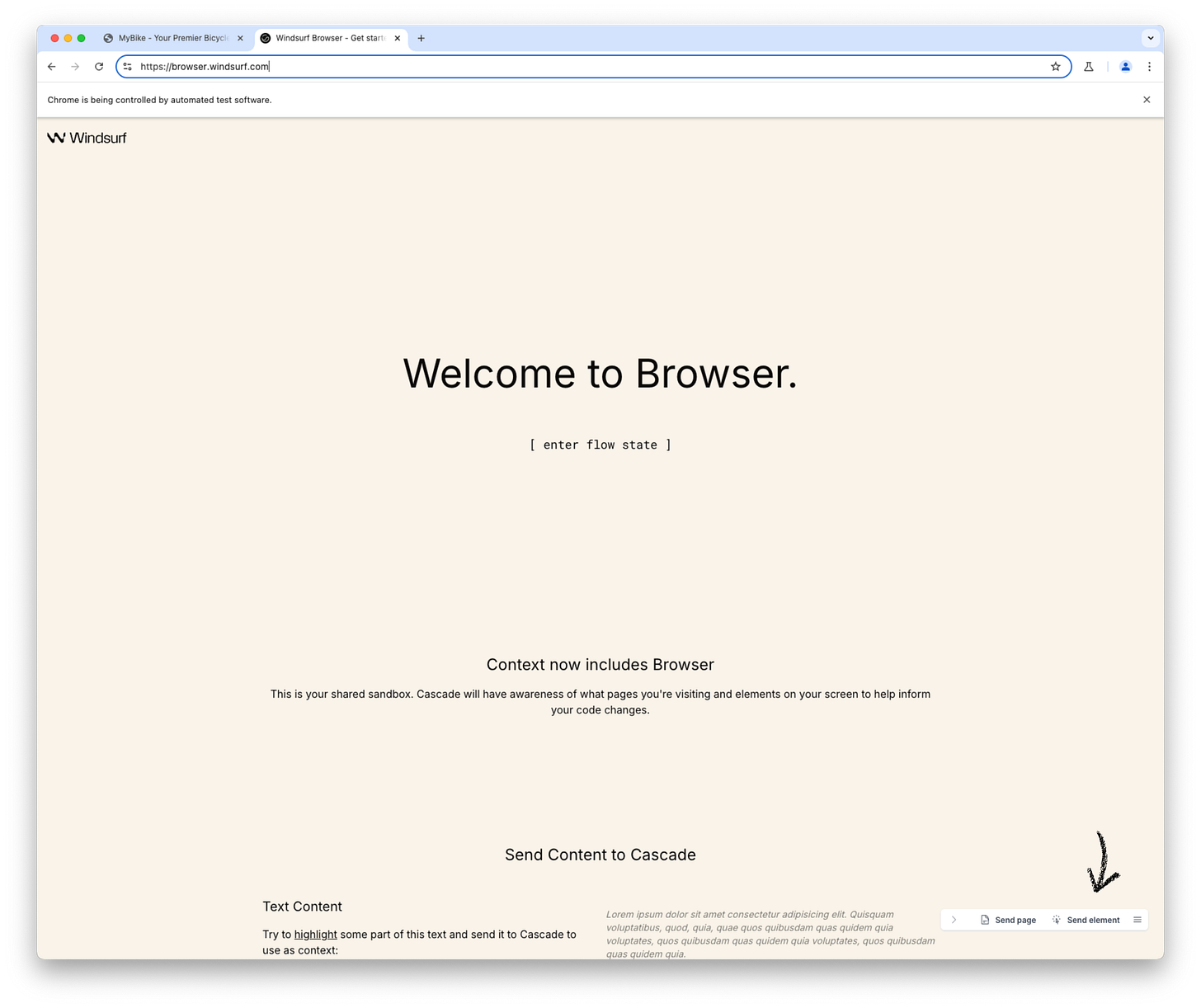The width and height of the screenshot is (1201, 1008).
Task: Open the Chrome profile avatar
Action: (x=1125, y=67)
